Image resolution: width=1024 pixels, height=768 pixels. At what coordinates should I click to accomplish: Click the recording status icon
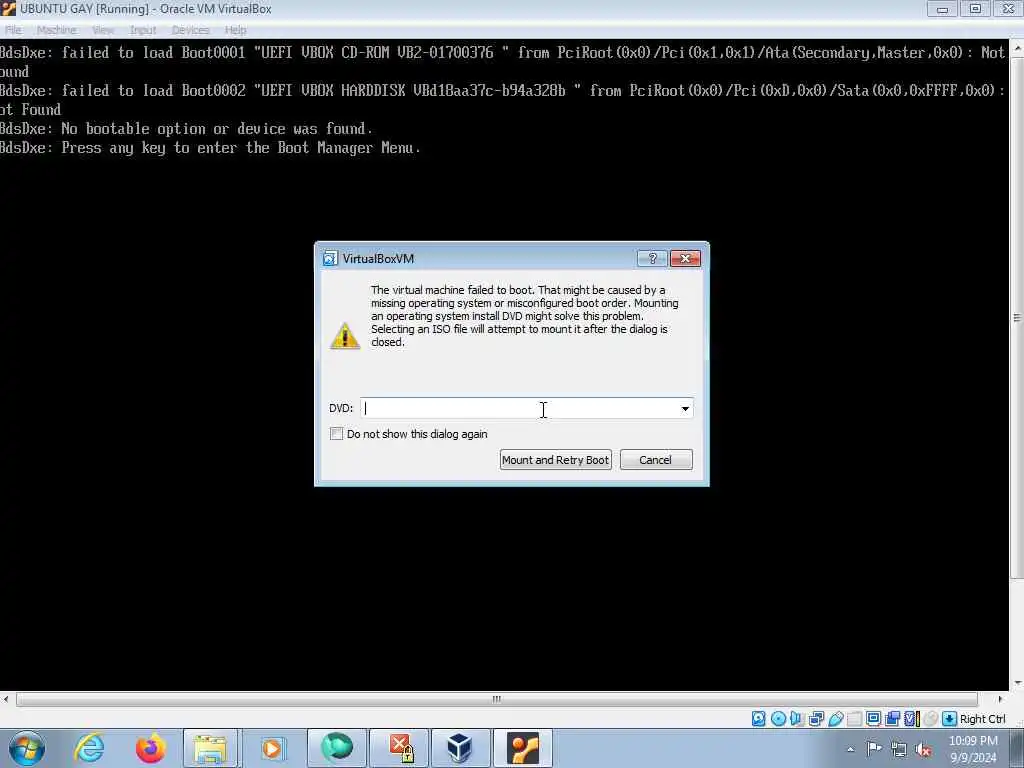[893, 719]
